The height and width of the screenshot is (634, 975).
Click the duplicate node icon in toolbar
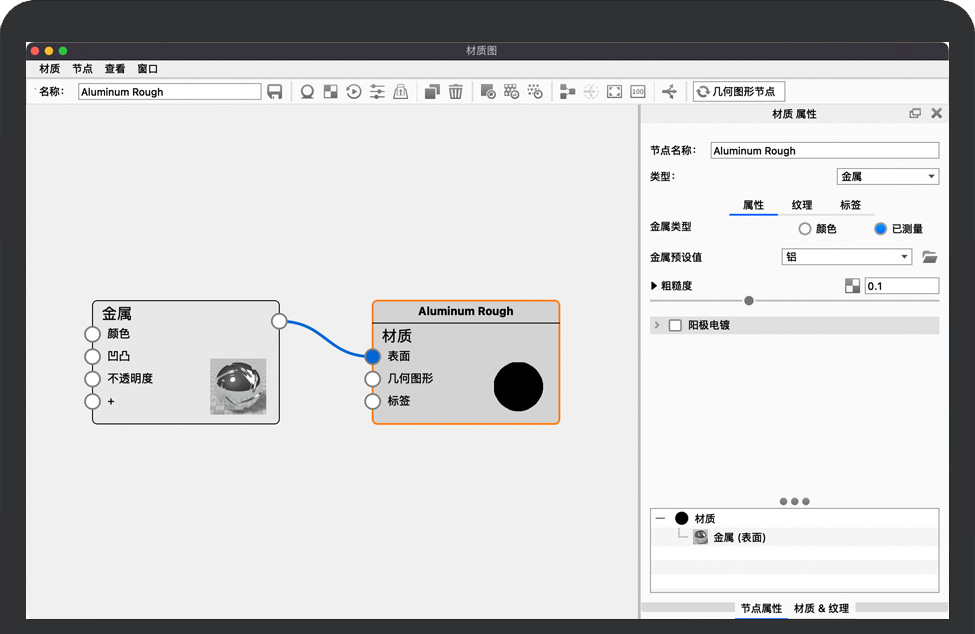pos(432,92)
